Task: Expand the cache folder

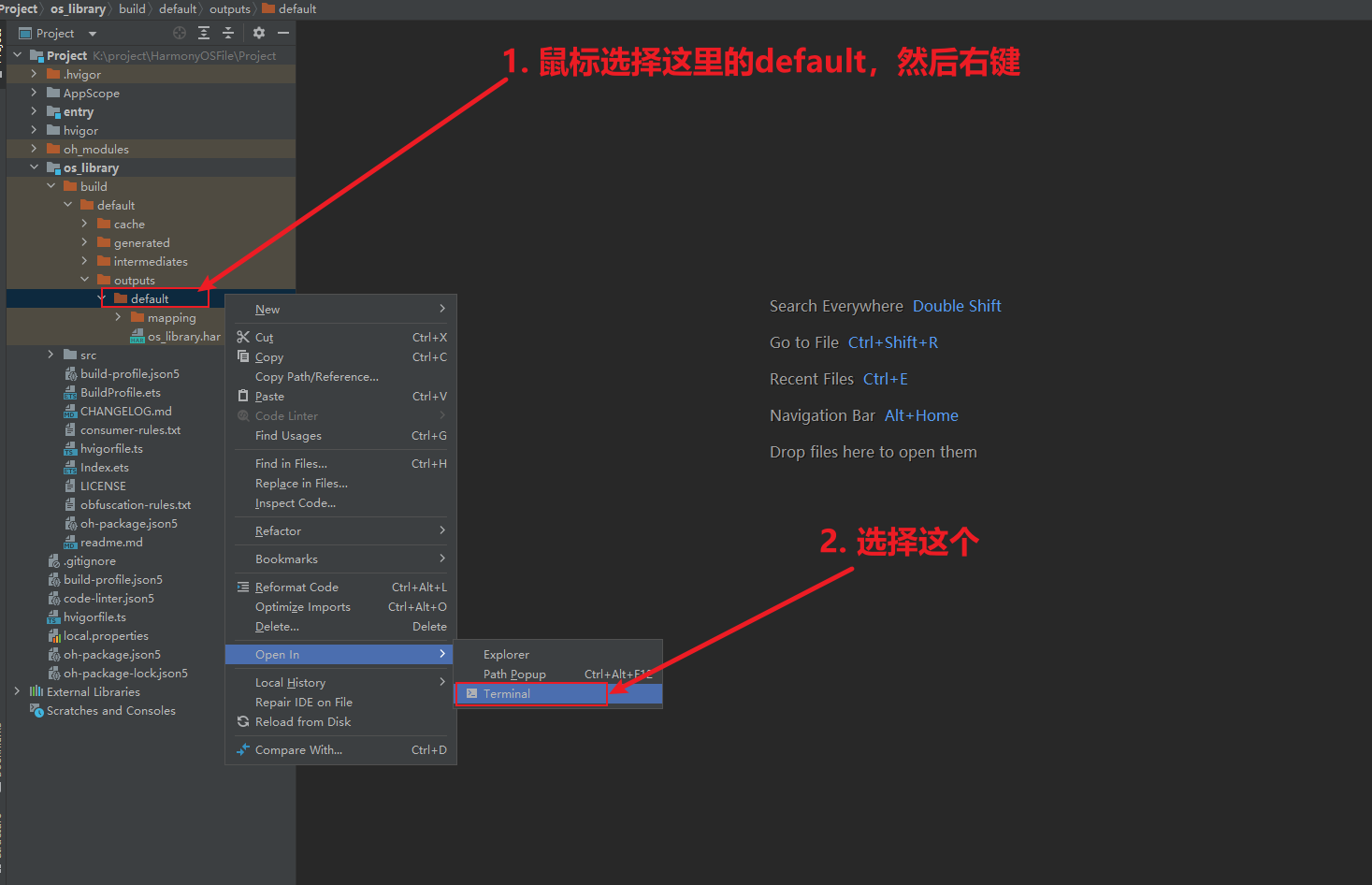Action: (x=84, y=223)
